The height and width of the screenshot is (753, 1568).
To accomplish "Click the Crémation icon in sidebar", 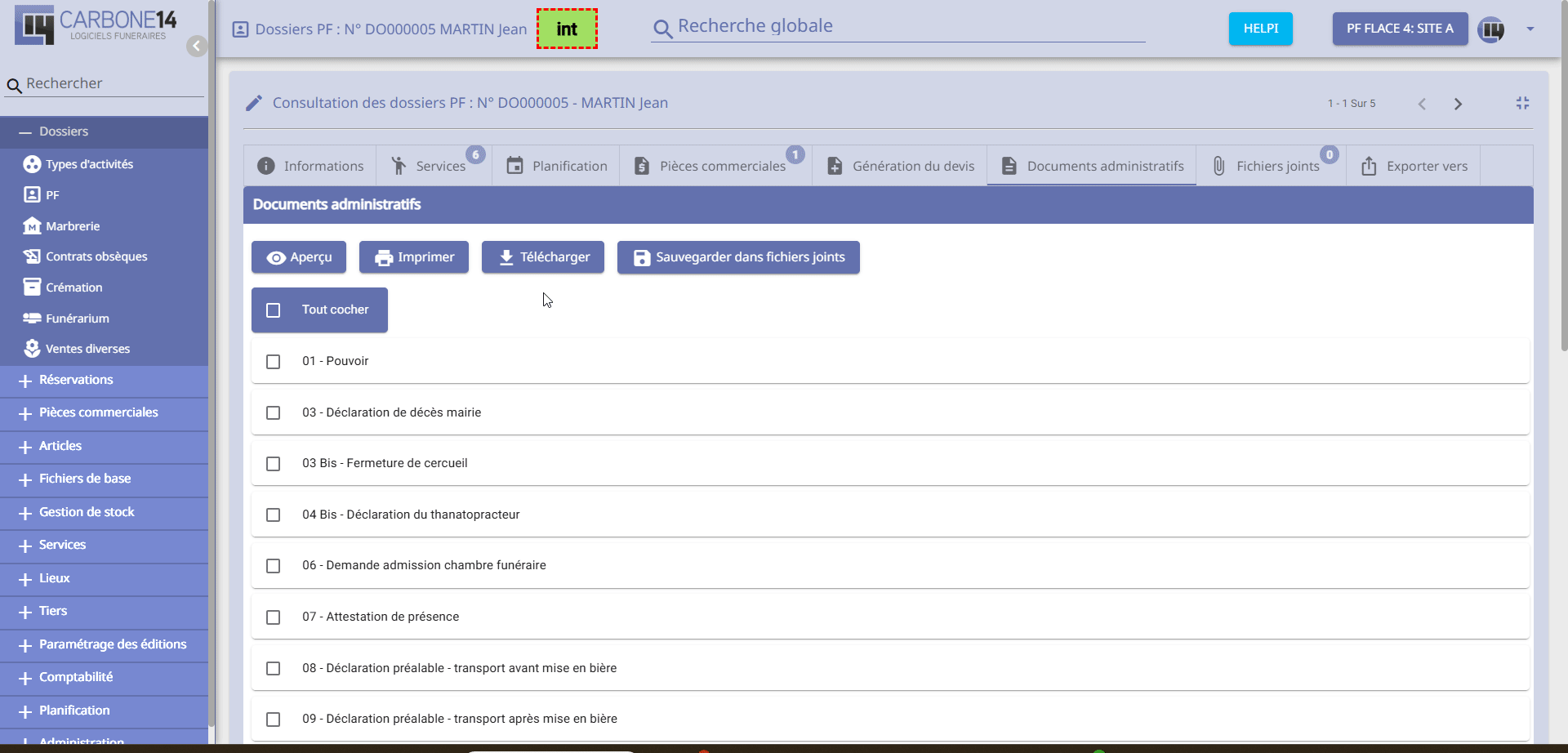I will pos(32,287).
